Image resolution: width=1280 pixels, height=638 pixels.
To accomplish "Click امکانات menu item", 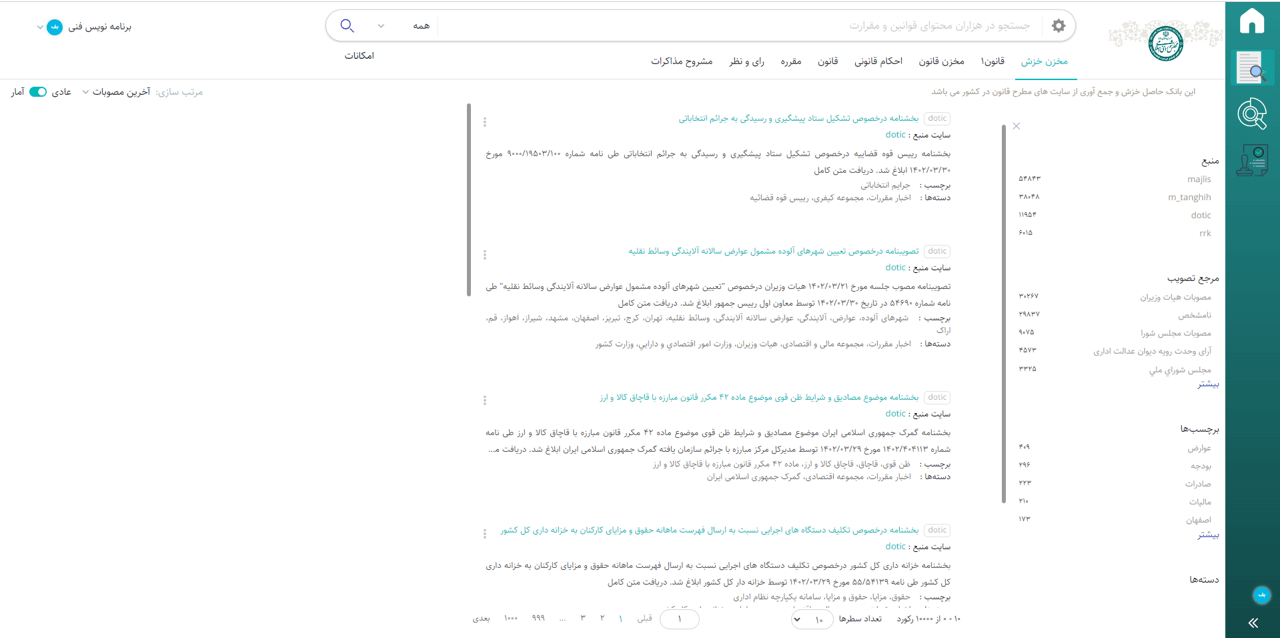I will [359, 56].
